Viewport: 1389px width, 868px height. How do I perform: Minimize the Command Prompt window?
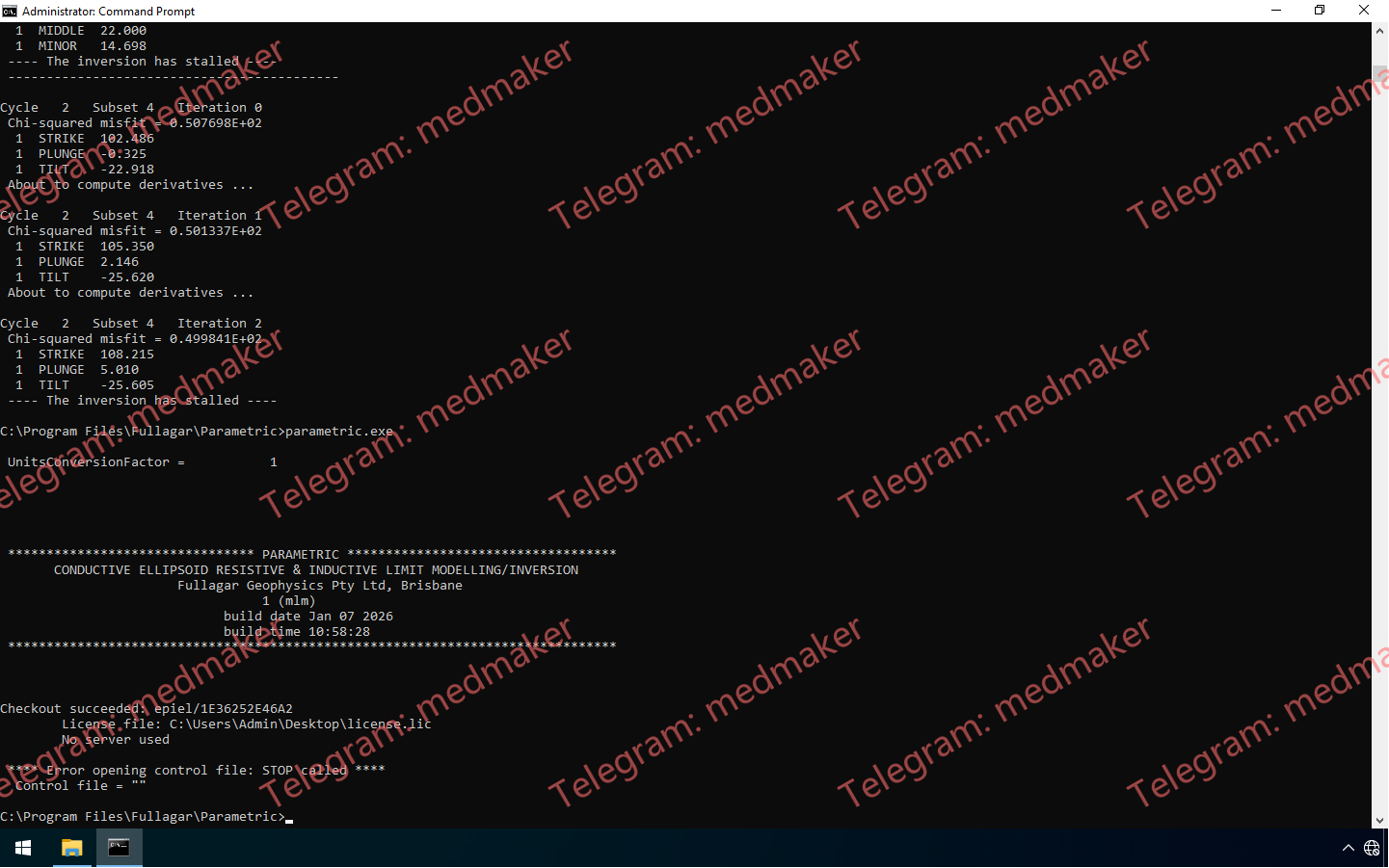coord(1276,11)
